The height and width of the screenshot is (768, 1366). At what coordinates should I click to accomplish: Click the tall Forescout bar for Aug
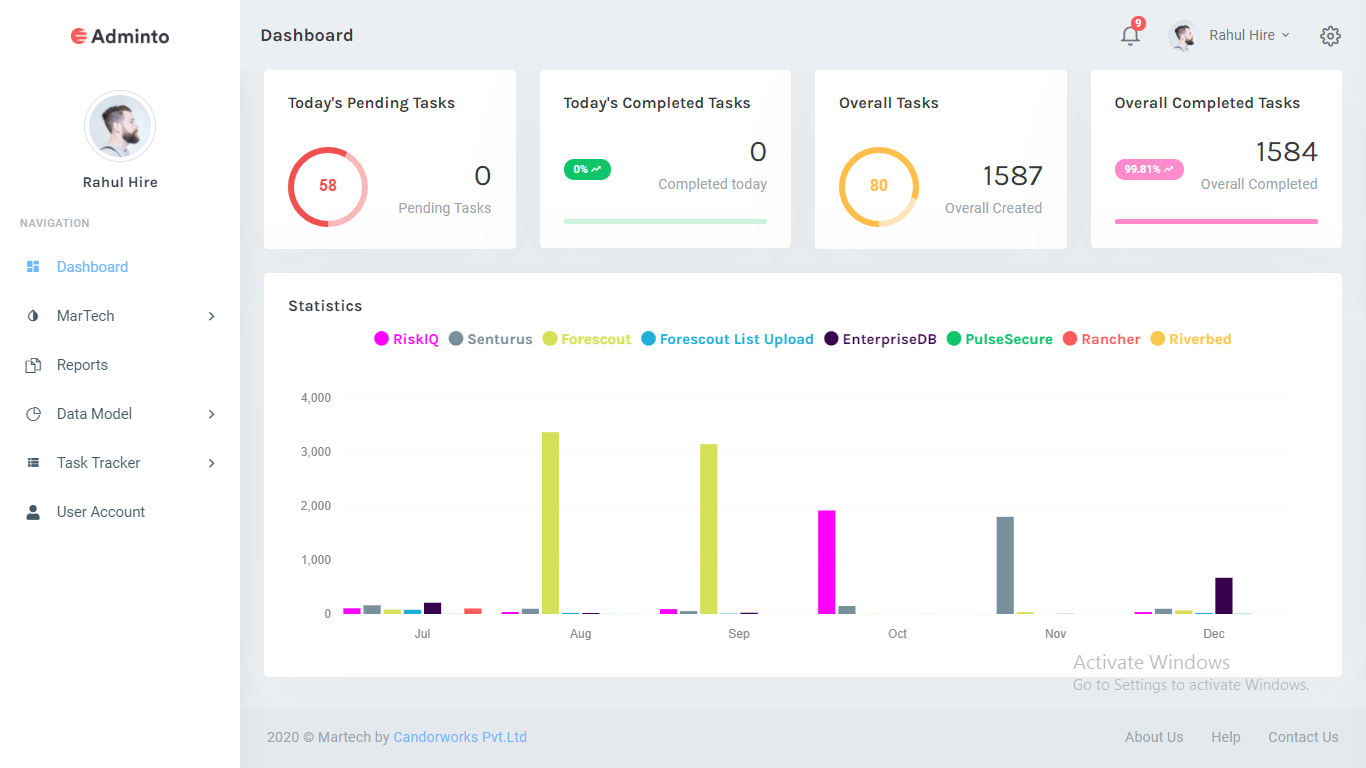click(x=550, y=520)
